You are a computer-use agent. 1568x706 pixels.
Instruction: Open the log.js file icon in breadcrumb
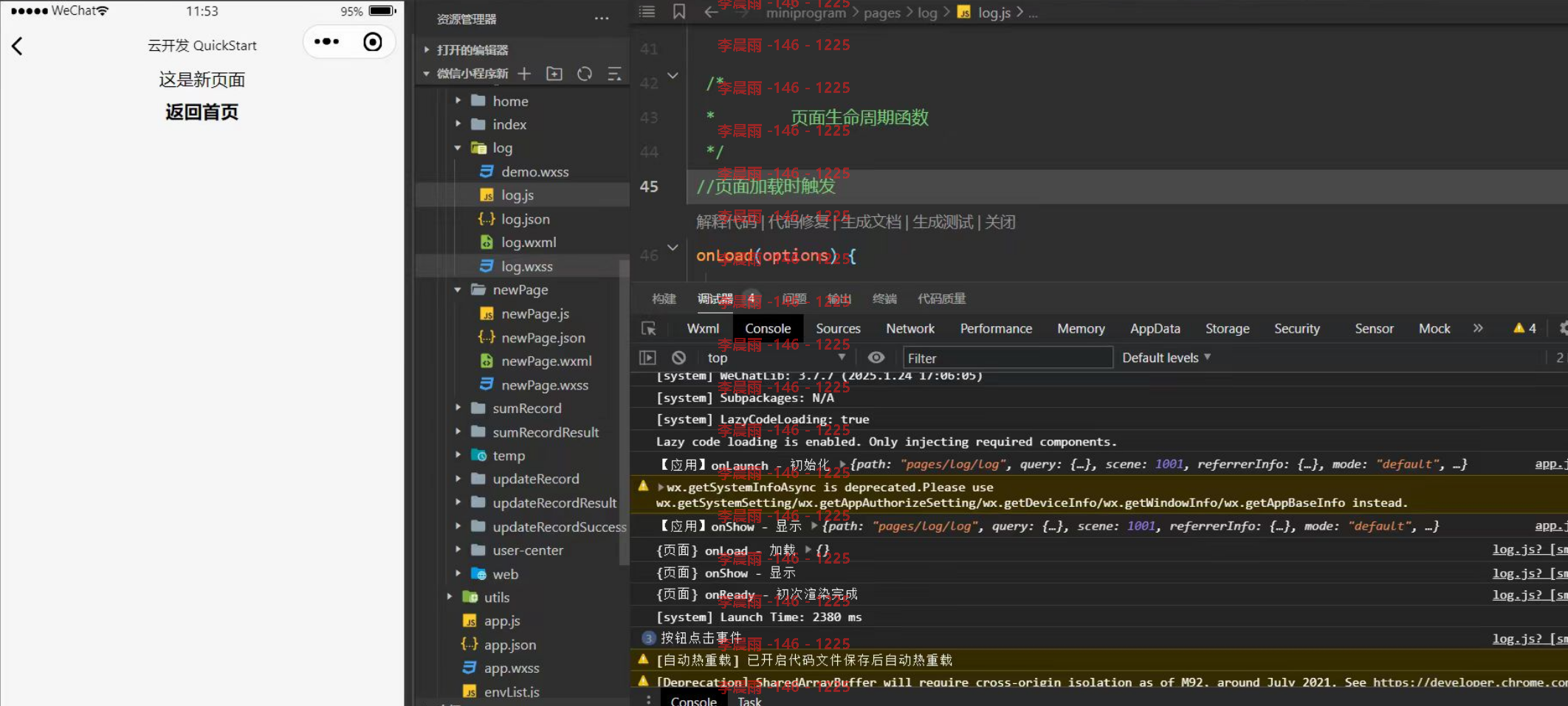[964, 12]
